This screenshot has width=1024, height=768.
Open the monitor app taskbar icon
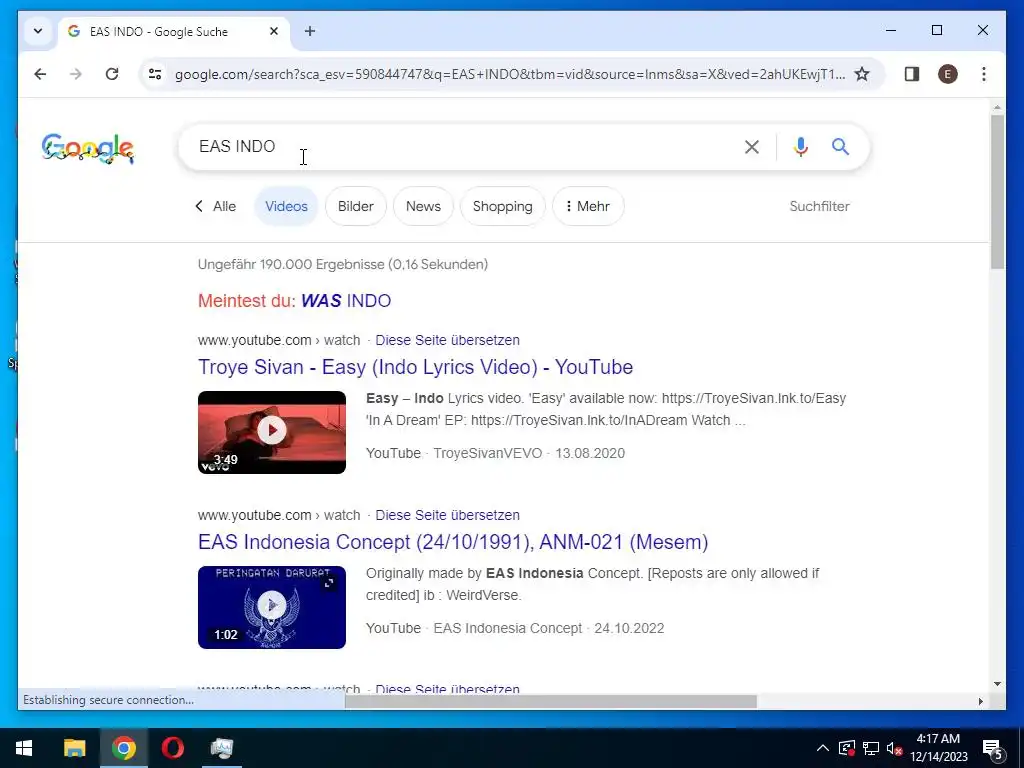[222, 748]
